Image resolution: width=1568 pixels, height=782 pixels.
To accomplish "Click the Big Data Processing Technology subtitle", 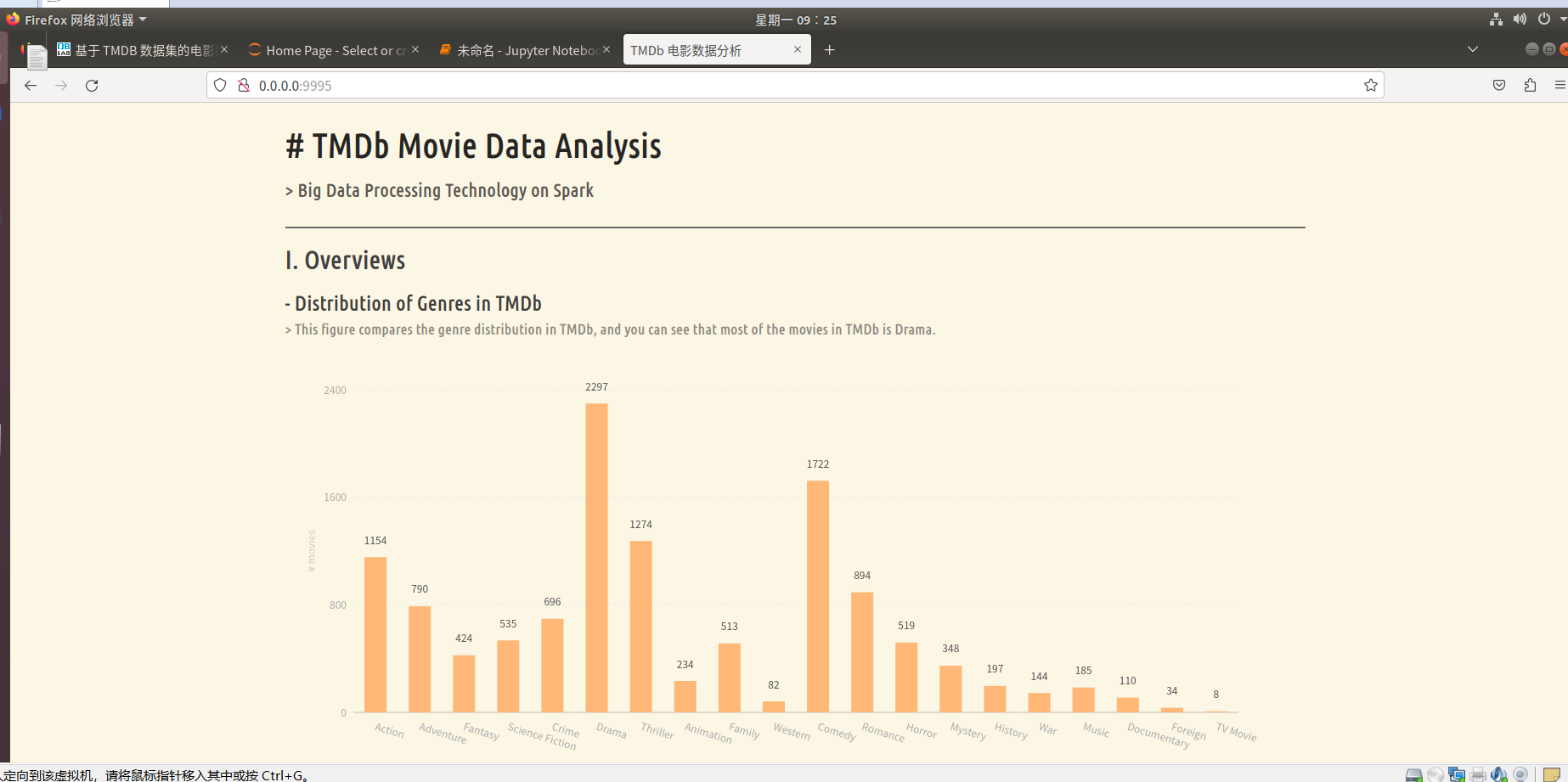I will coord(439,191).
